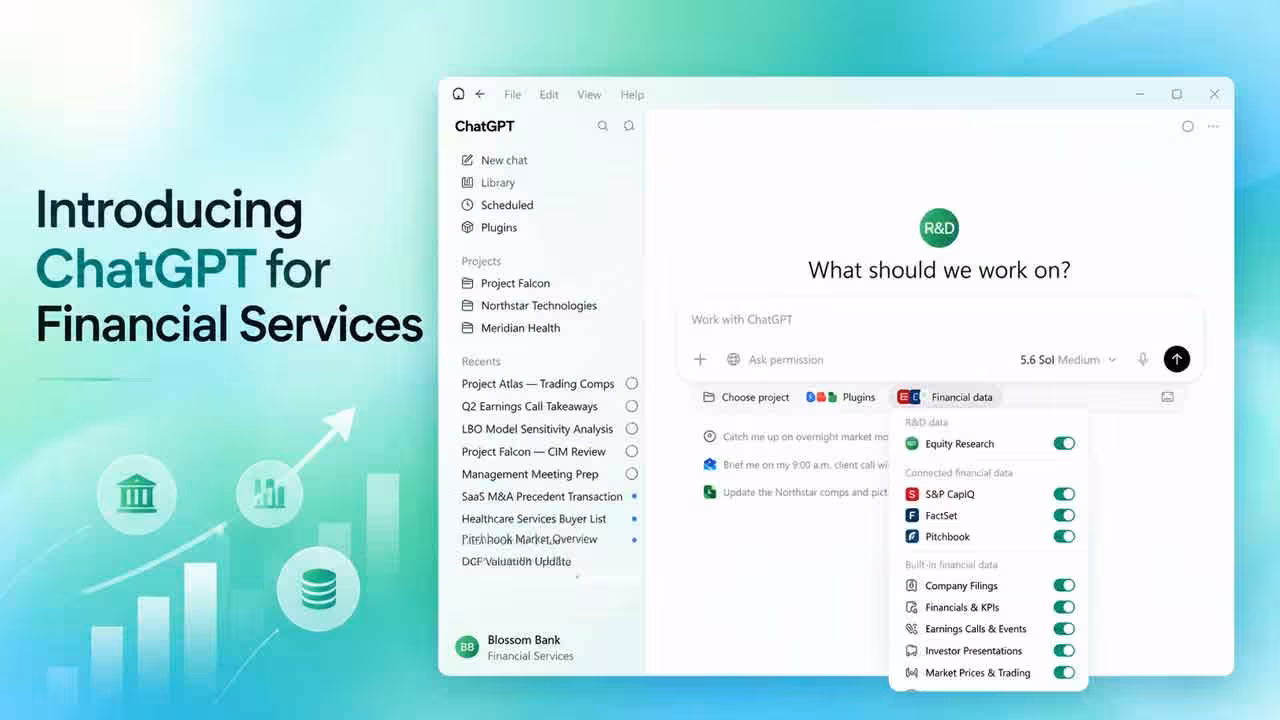The width and height of the screenshot is (1280, 720).
Task: Open the View menu
Action: [589, 95]
